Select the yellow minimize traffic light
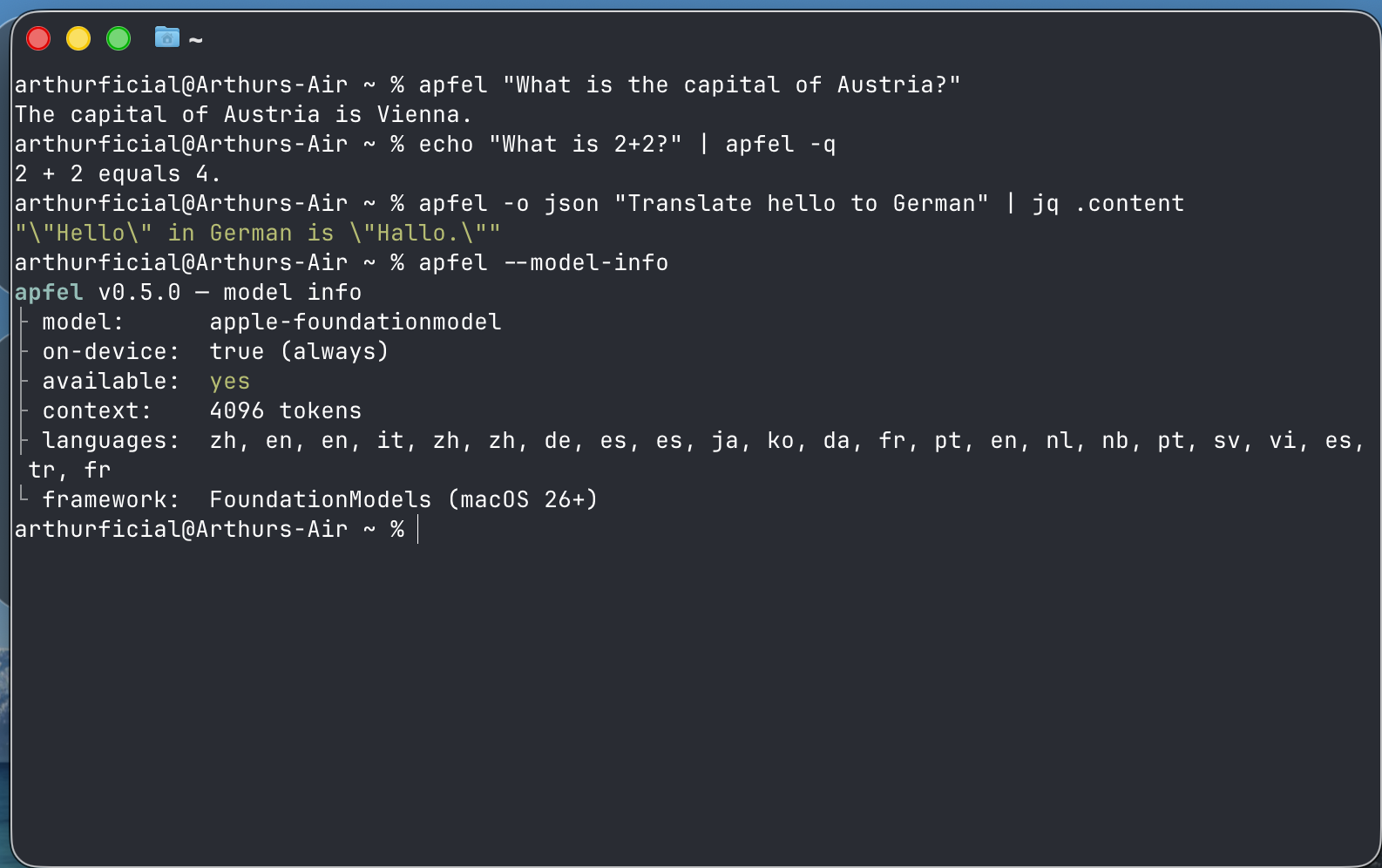The image size is (1382, 868). click(78, 37)
